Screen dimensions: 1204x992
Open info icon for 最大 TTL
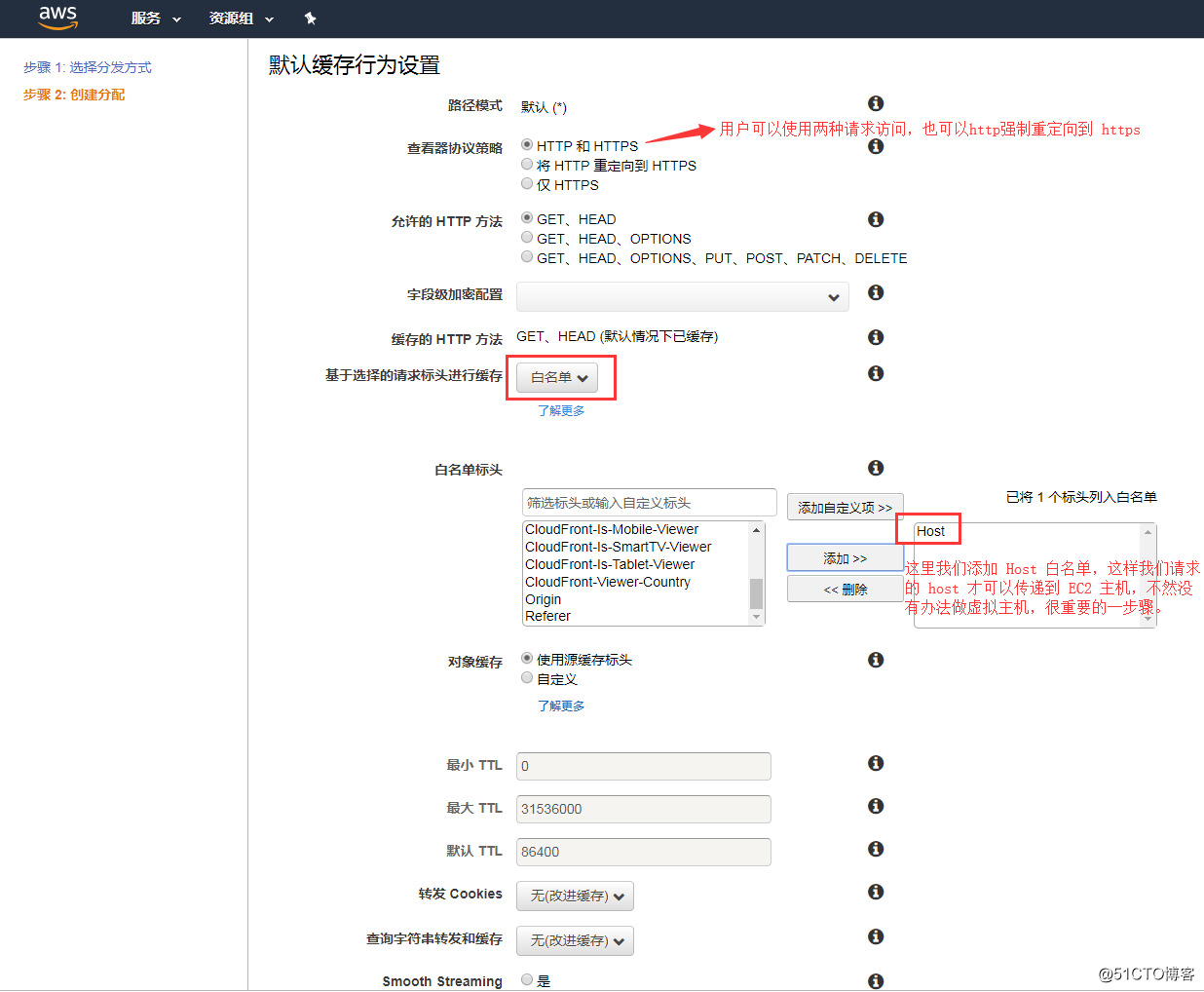pyautogui.click(x=876, y=806)
